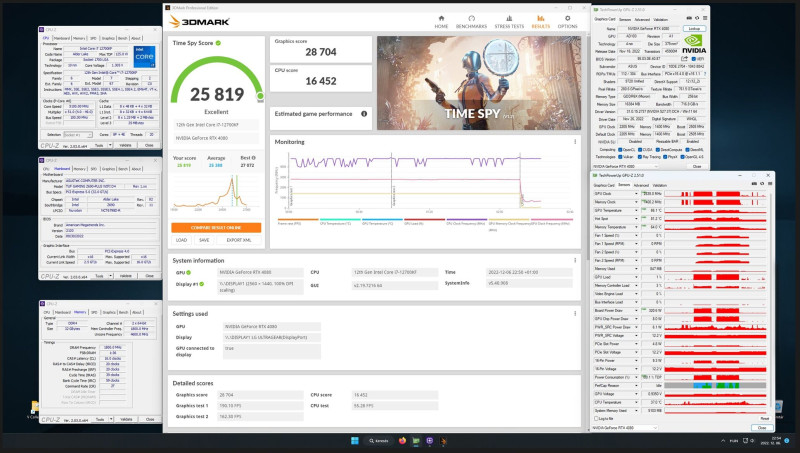Toggle the PhysX checkbox in GPU-Z
800x453 pixels.
pyautogui.click(x=664, y=157)
